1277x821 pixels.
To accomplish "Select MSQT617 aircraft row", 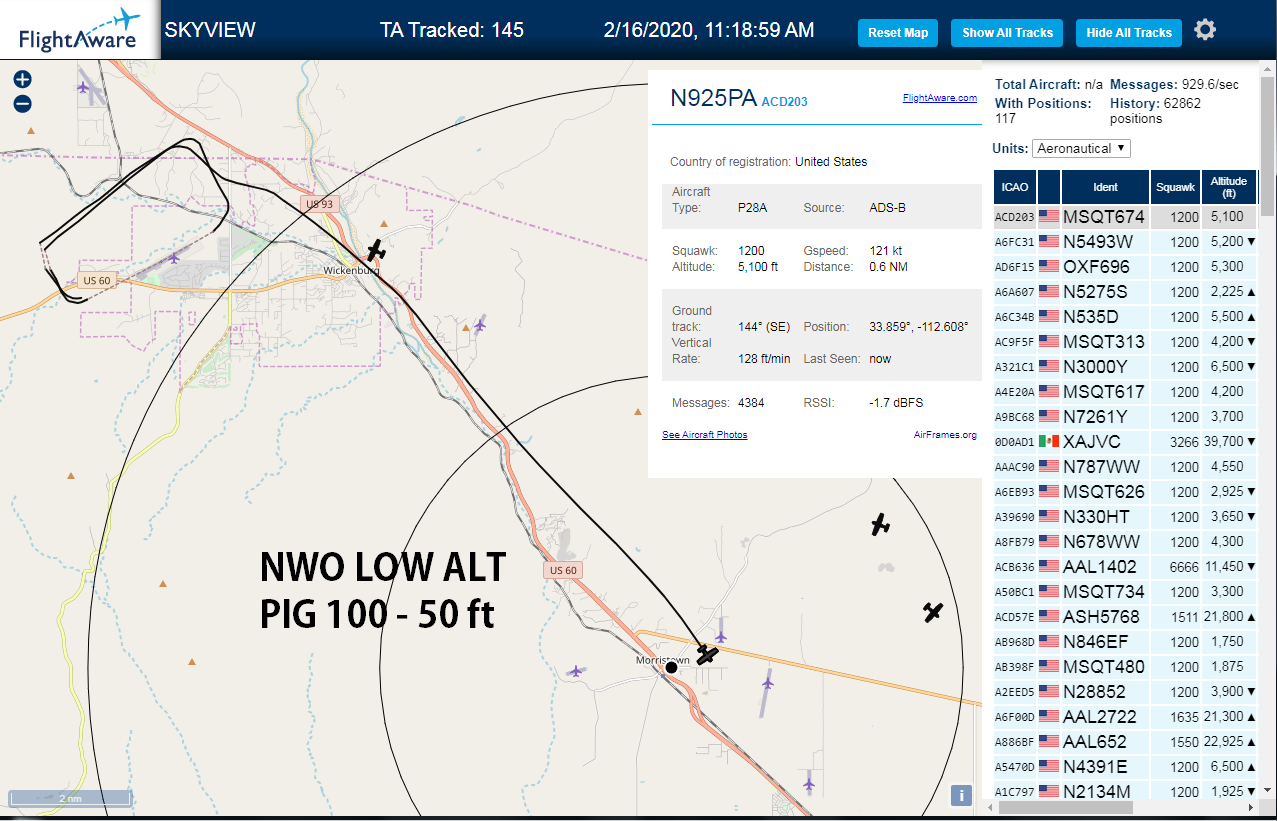I will tap(1125, 392).
